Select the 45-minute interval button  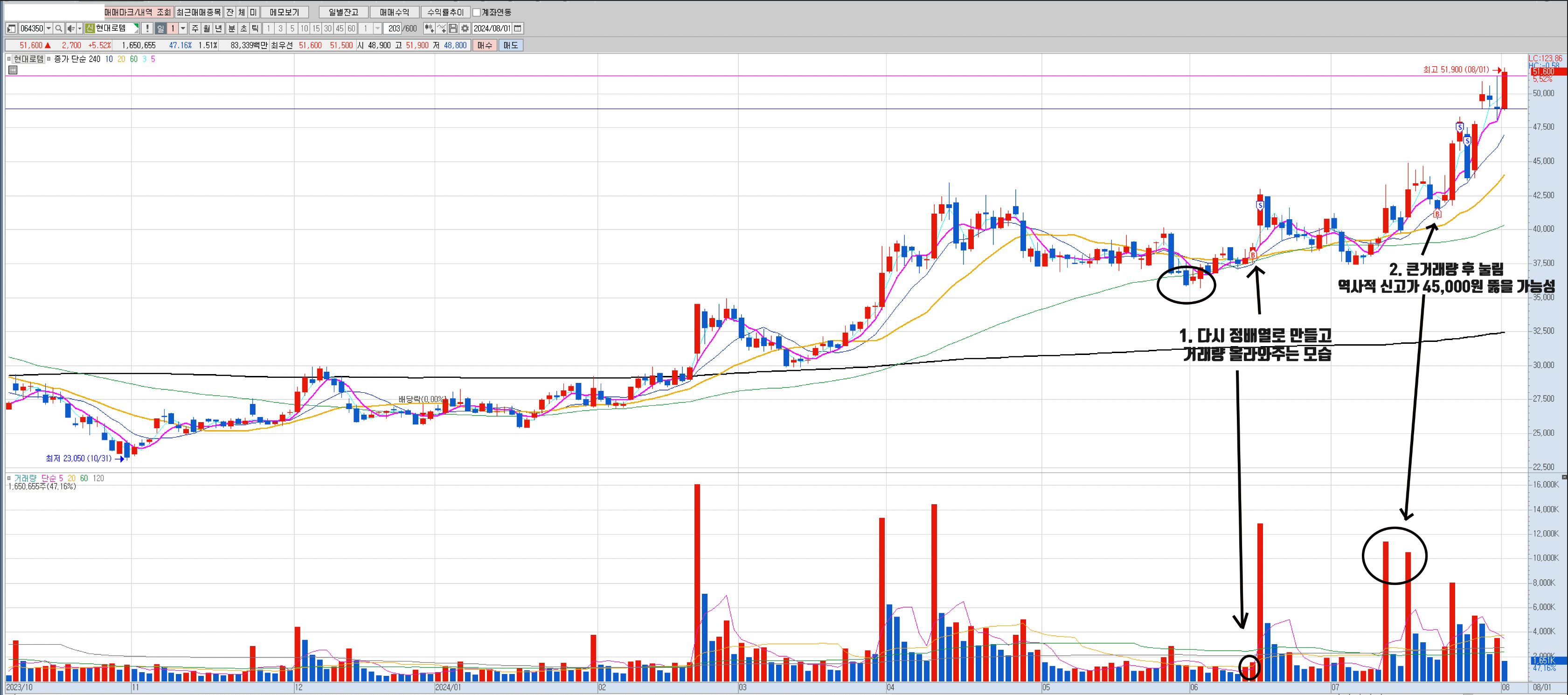pyautogui.click(x=340, y=28)
